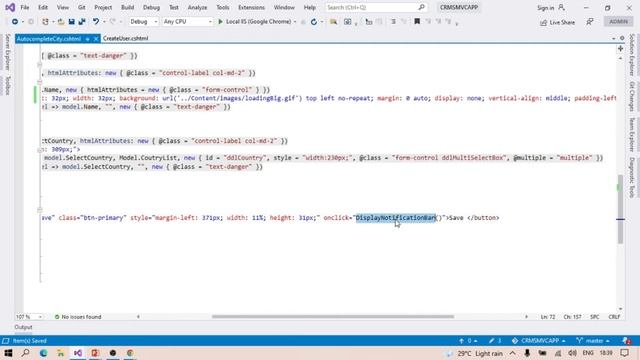Open the Edit menu

coord(42,7)
